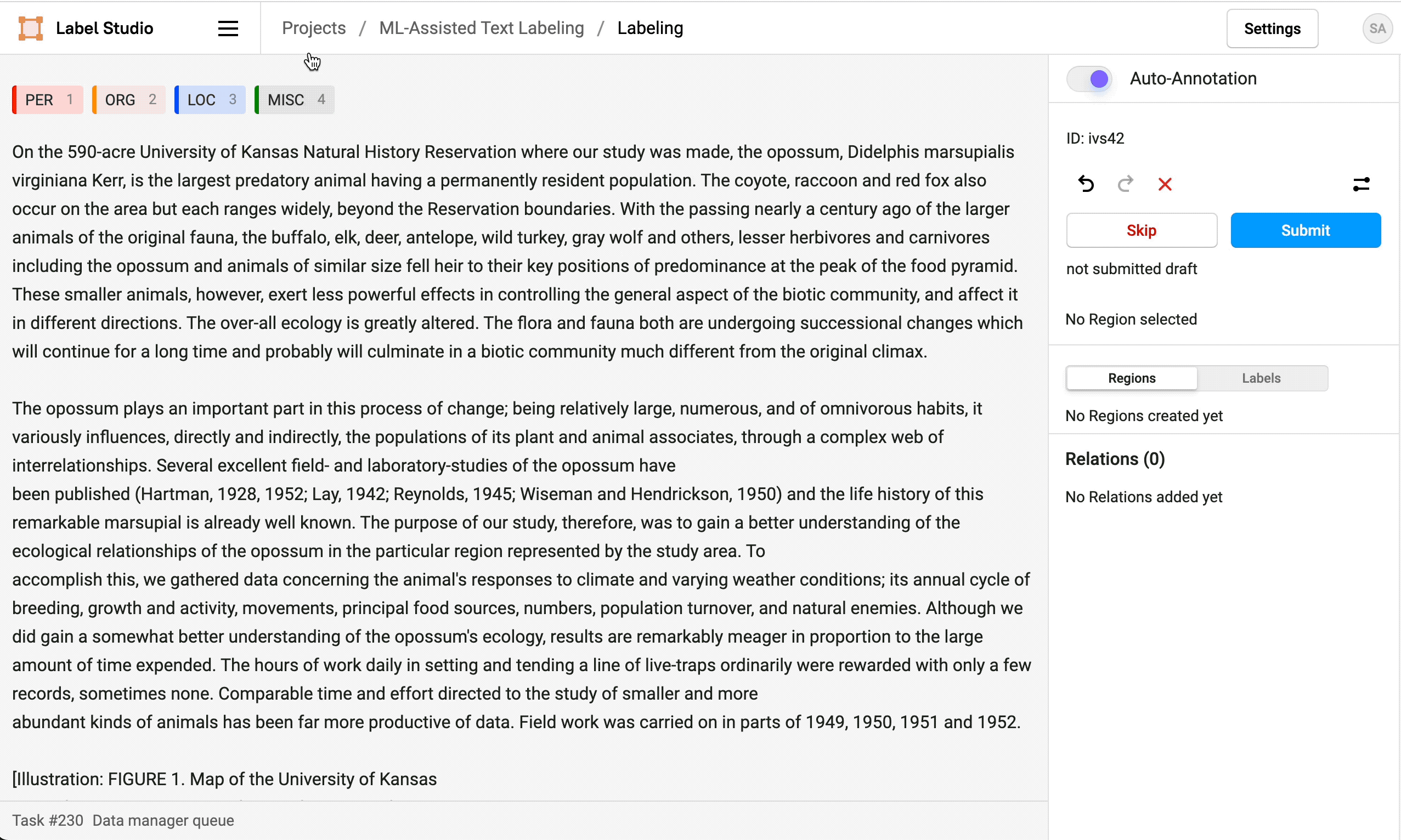Viewport: 1401px width, 840px height.
Task: Open the Projects breadcrumb link
Action: [313, 28]
